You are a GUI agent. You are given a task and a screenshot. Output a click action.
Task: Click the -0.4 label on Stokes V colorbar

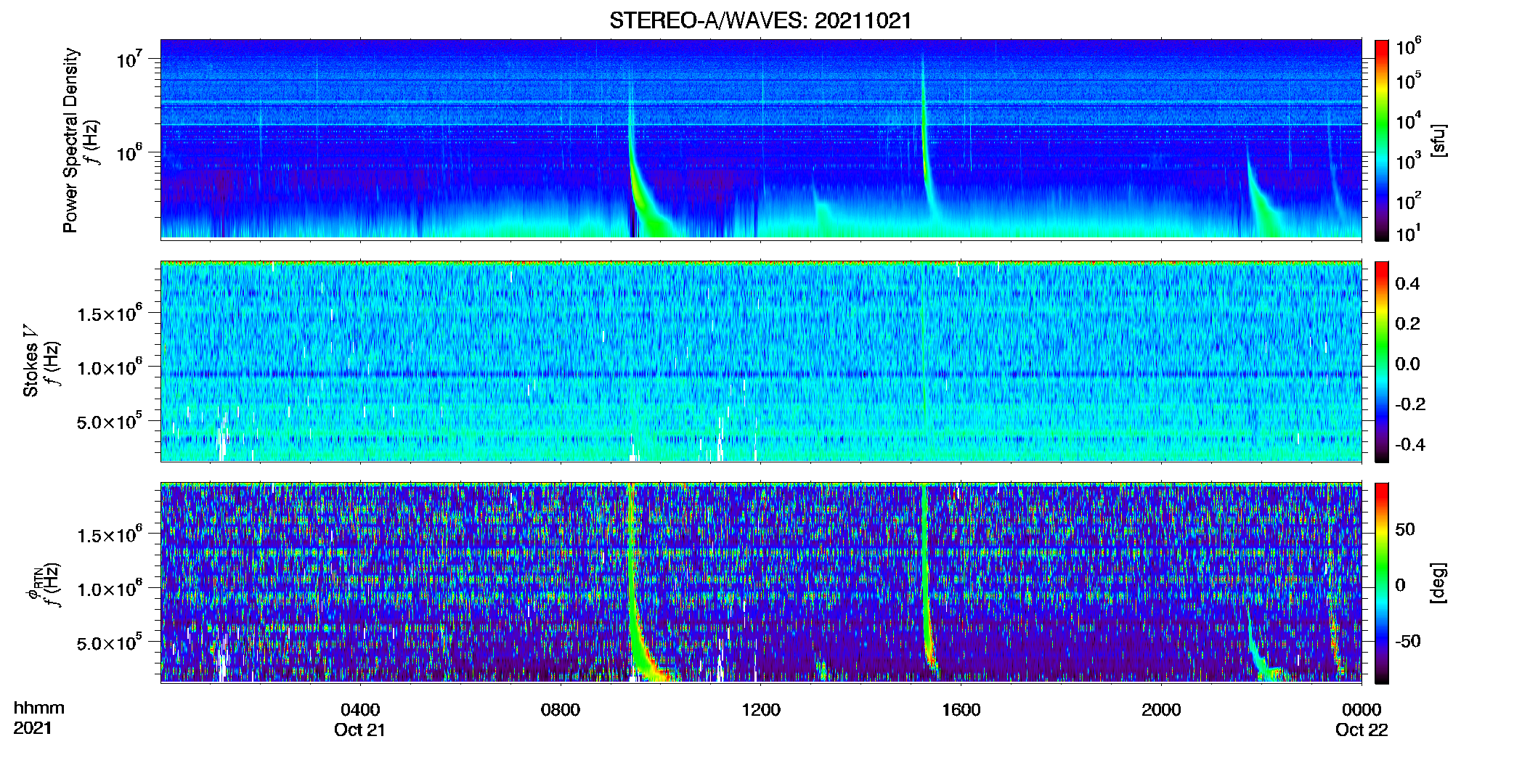[1409, 444]
